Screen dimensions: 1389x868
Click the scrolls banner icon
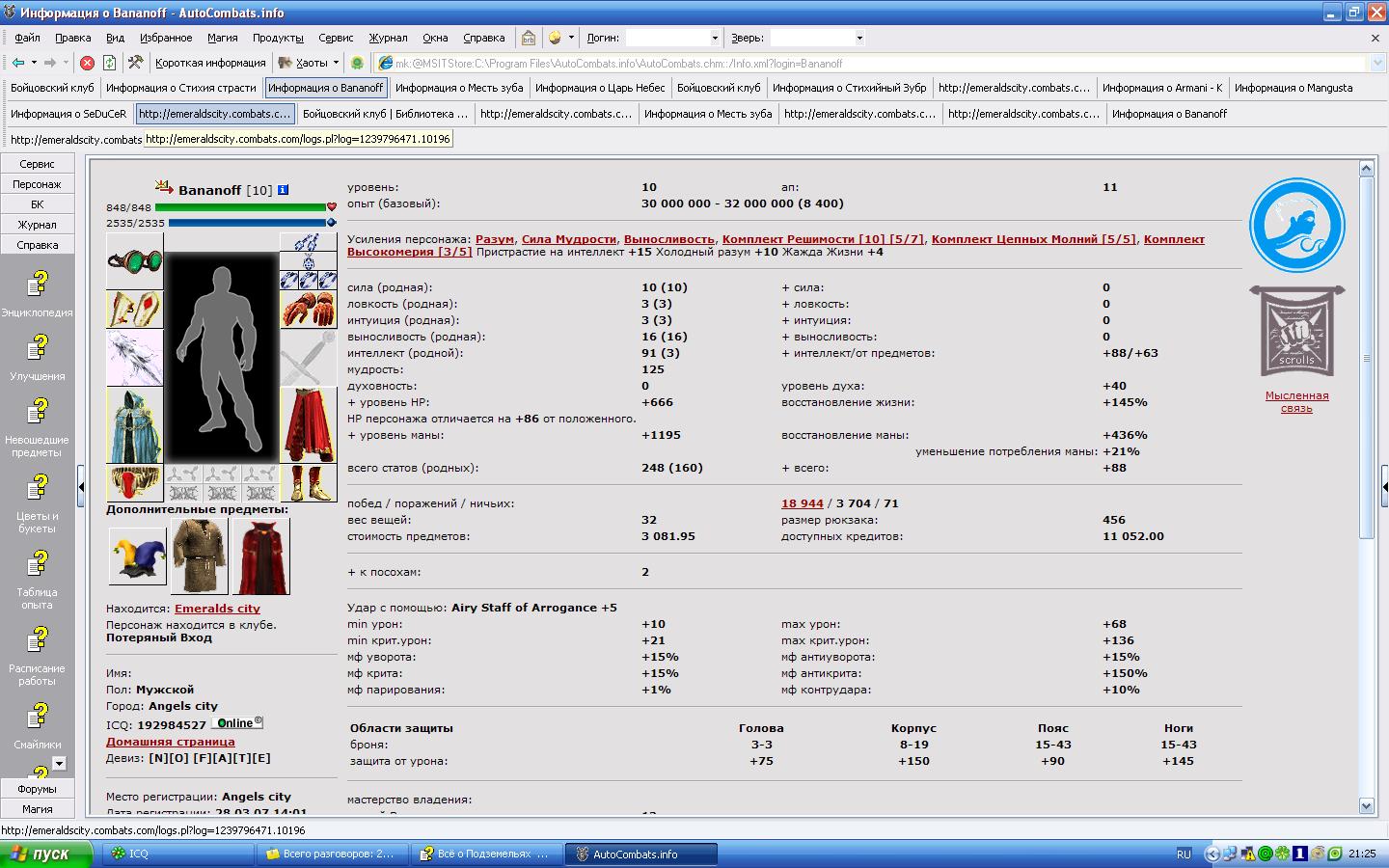point(1297,331)
